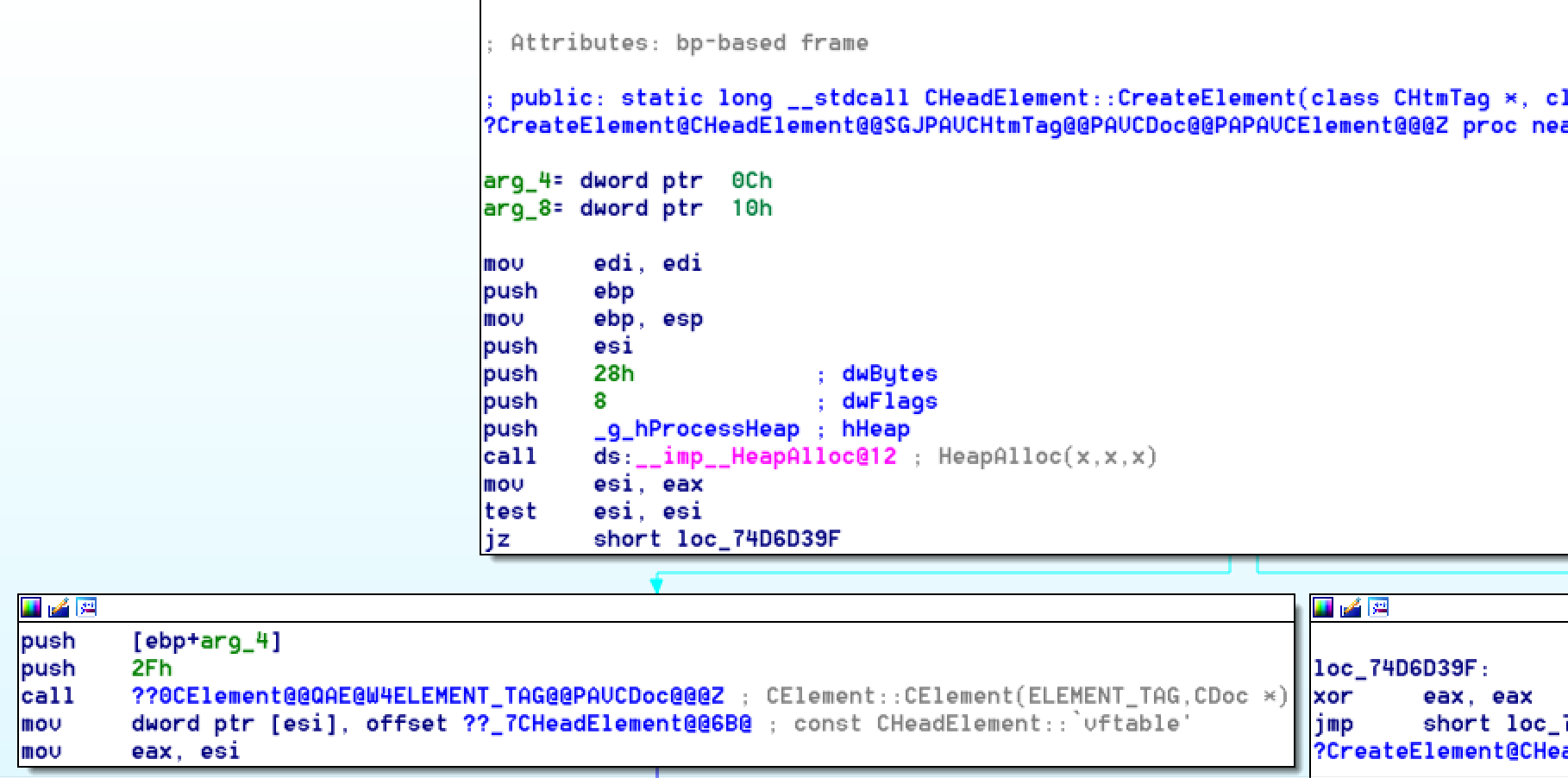Click group nodes icon in CElement call block
1568x778 pixels.
86,608
